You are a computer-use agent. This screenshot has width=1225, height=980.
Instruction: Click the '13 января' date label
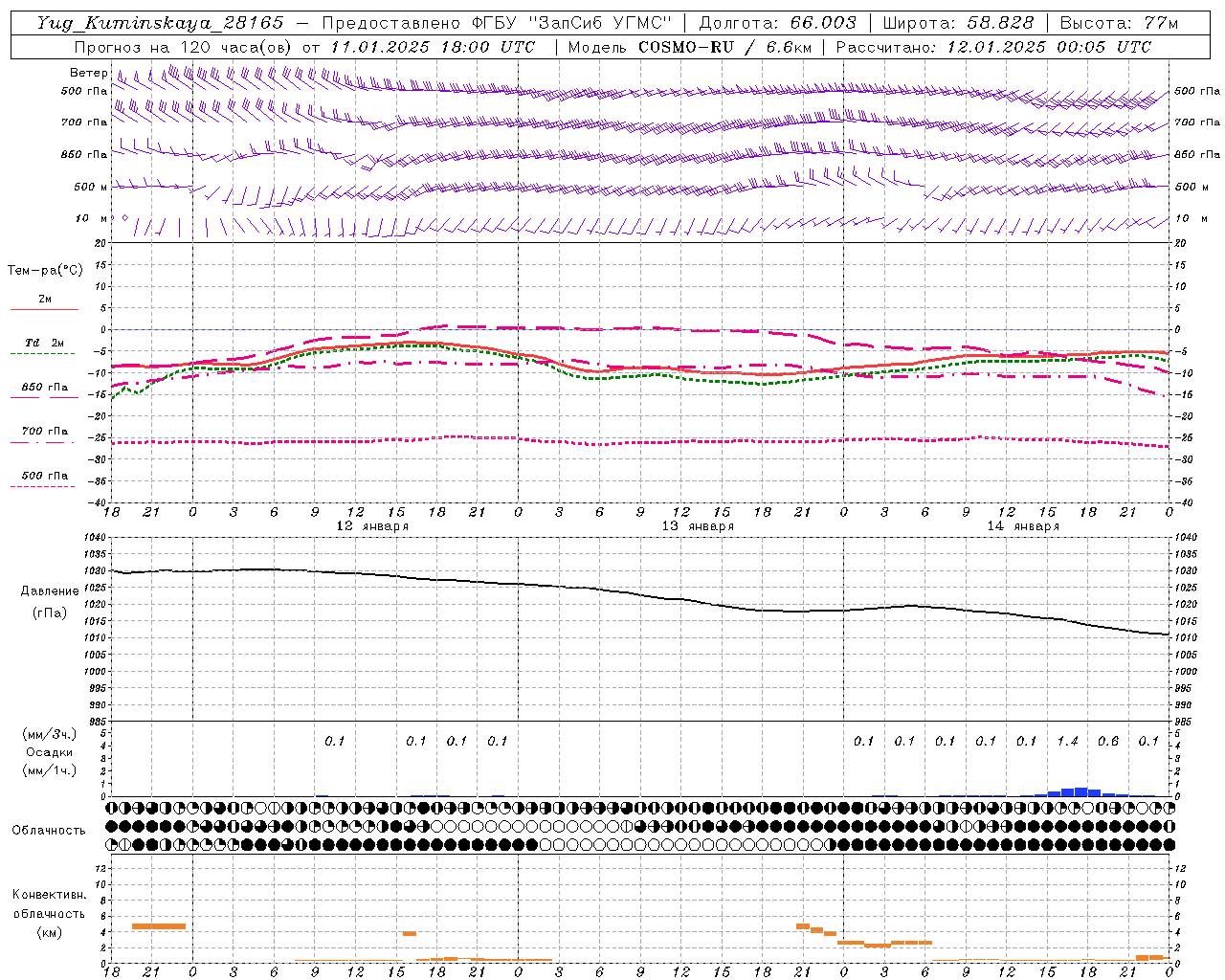698,526
